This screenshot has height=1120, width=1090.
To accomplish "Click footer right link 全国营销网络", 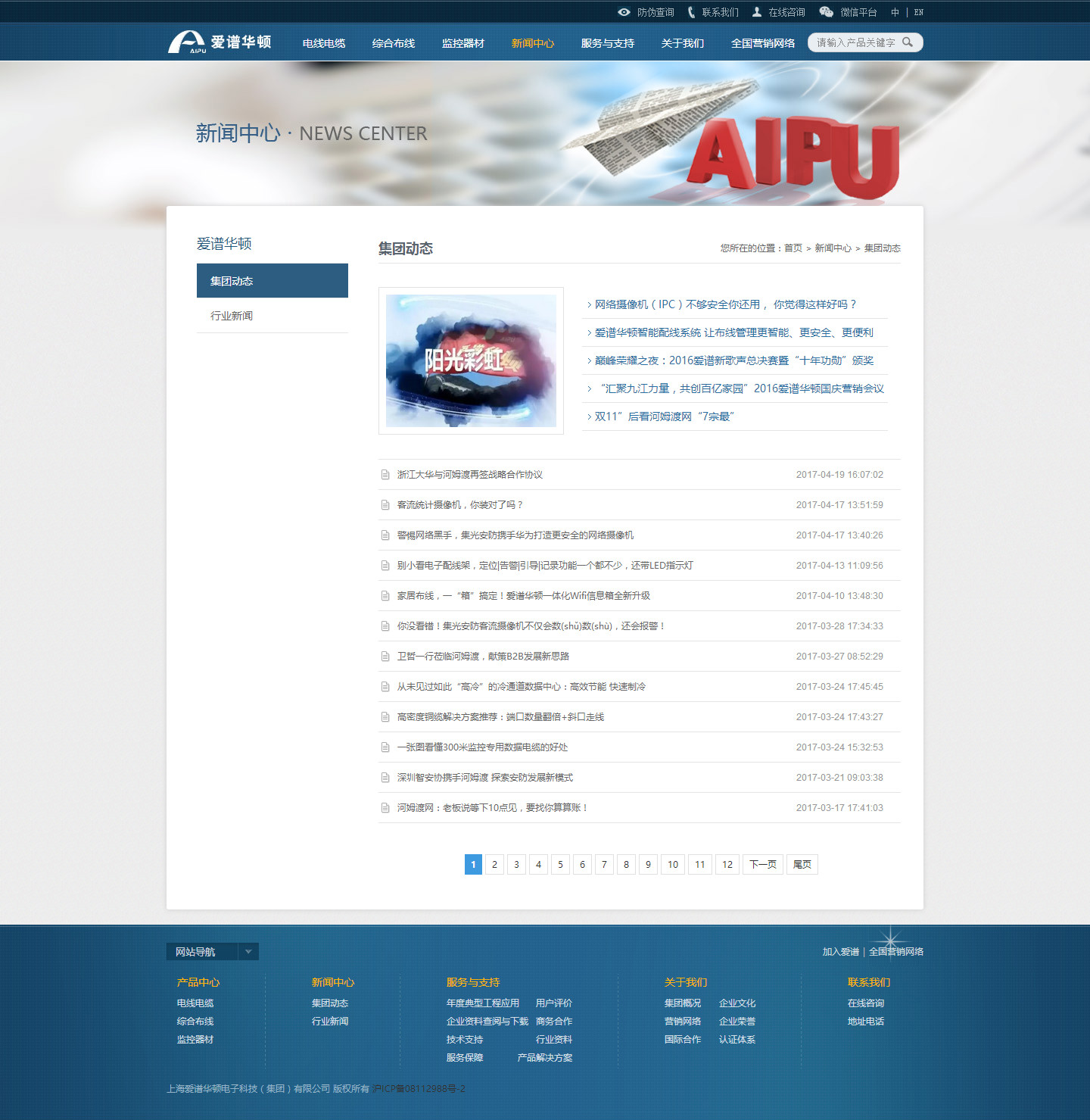I will click(x=896, y=952).
